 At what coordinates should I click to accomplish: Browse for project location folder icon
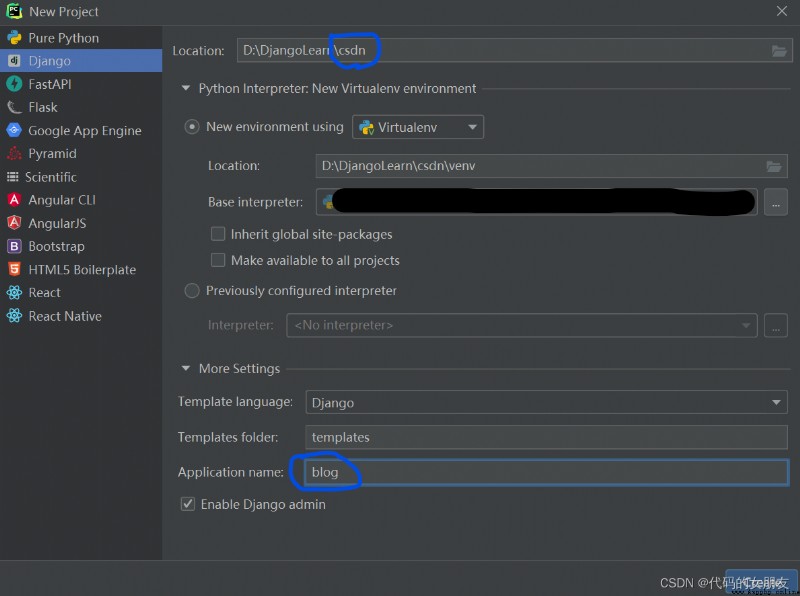coord(779,51)
